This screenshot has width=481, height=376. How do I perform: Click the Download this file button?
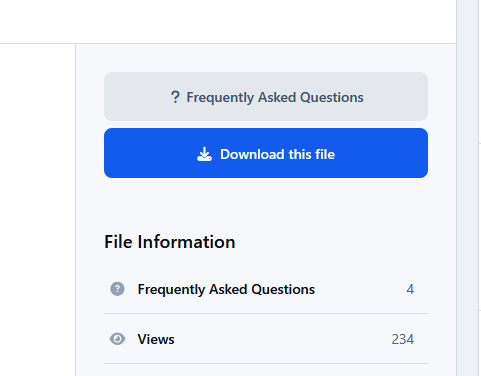[x=266, y=153]
